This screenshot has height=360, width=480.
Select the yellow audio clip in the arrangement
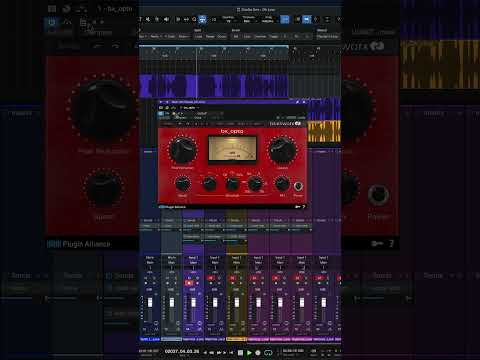point(324,131)
